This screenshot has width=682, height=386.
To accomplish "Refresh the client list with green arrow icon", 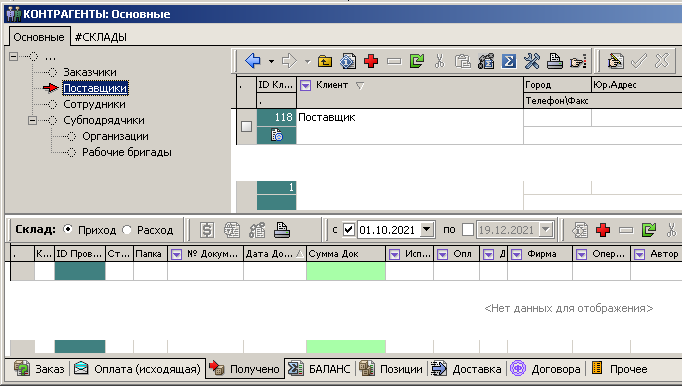I will click(417, 61).
